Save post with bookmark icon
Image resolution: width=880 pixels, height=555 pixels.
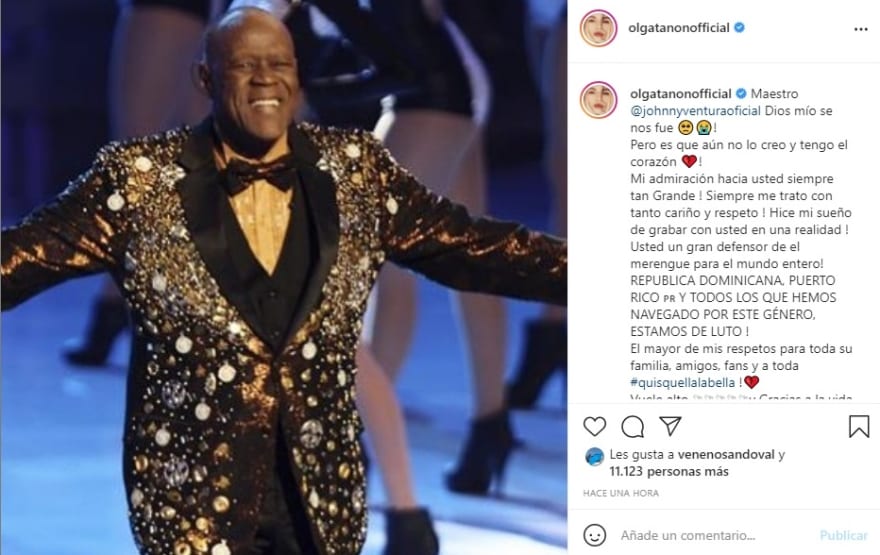click(x=859, y=426)
